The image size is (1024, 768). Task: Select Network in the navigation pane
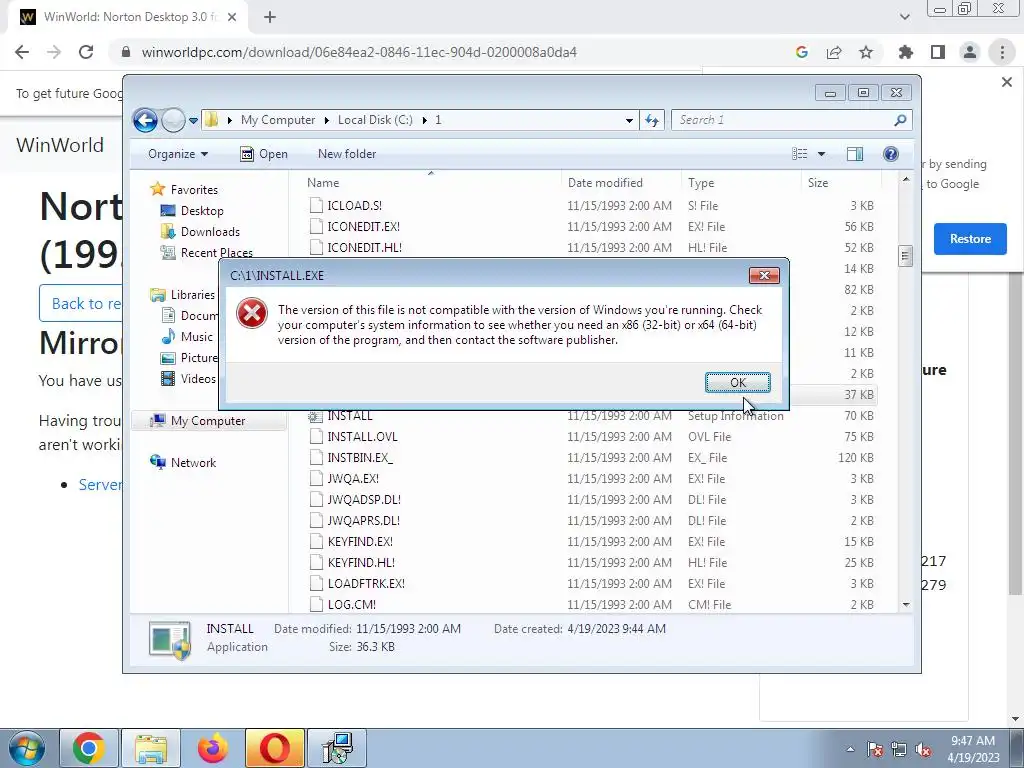click(193, 463)
